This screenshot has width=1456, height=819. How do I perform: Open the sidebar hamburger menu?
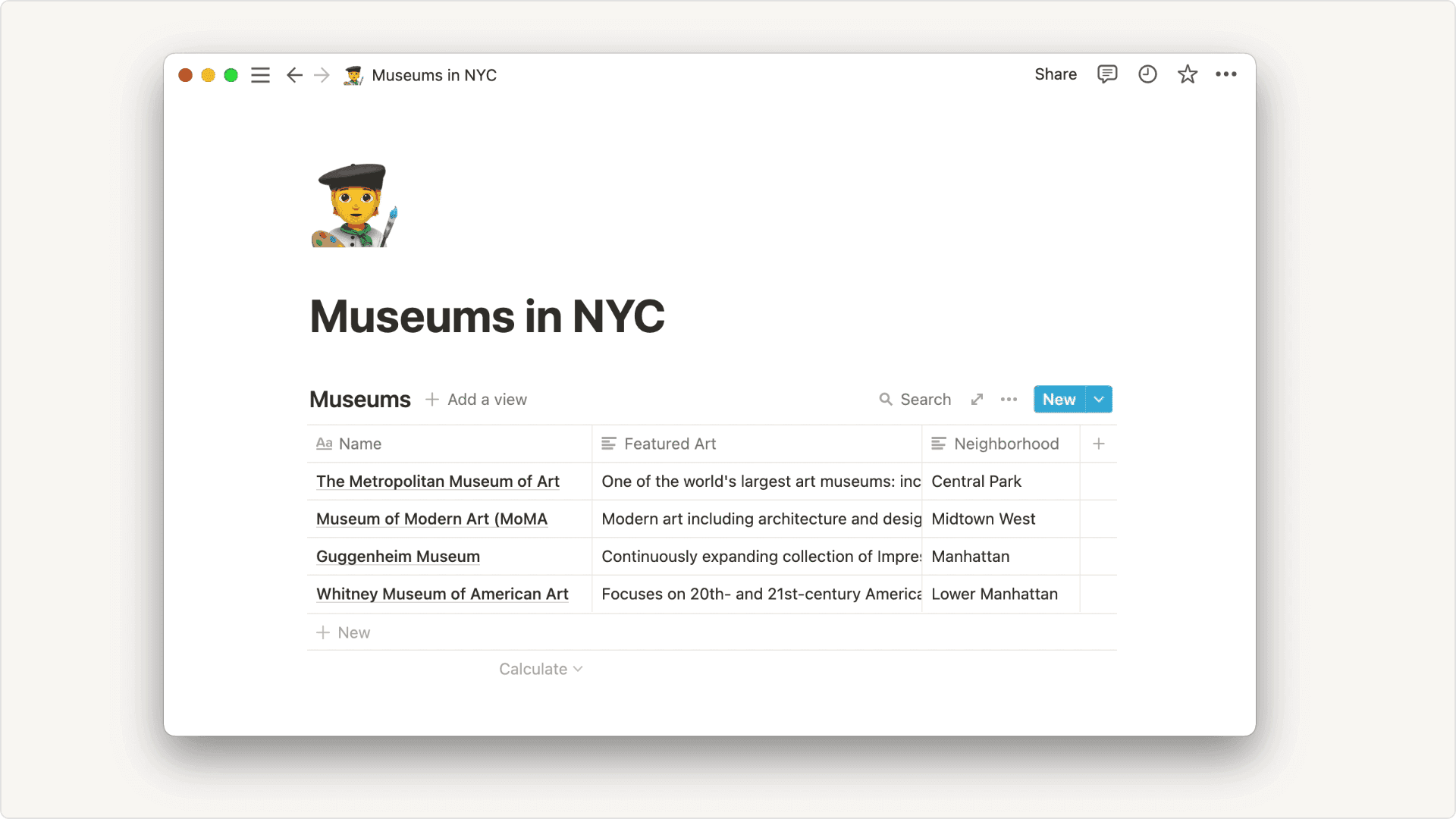[x=260, y=75]
